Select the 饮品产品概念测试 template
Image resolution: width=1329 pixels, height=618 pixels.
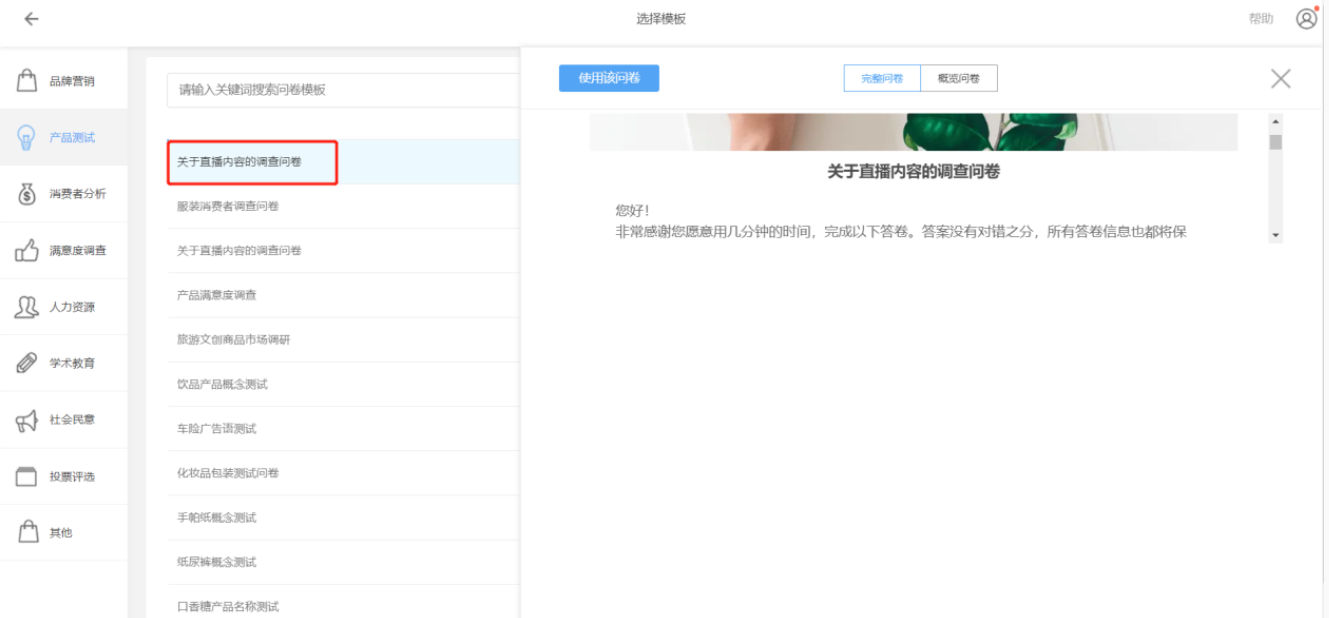222,384
